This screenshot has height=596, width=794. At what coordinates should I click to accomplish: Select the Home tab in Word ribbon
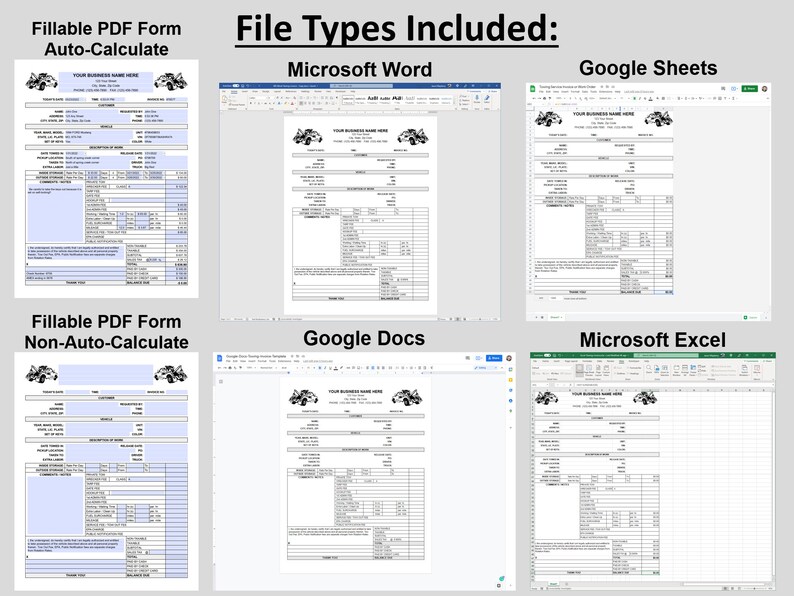coord(233,92)
